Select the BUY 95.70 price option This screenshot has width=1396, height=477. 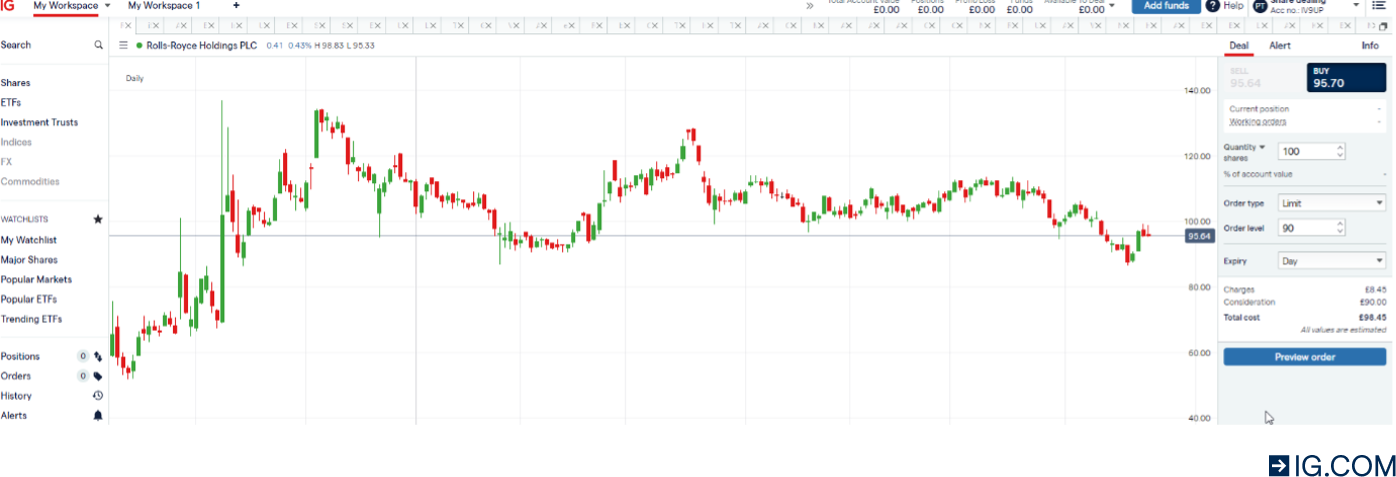pyautogui.click(x=1346, y=78)
